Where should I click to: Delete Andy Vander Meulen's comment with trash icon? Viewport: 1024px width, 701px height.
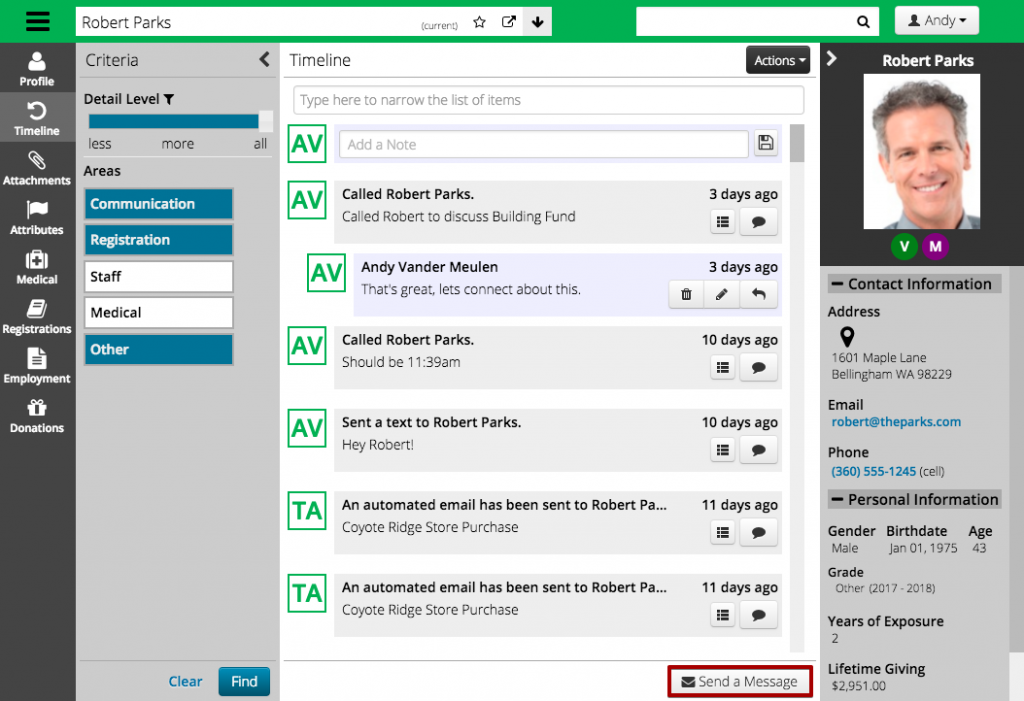pos(686,294)
